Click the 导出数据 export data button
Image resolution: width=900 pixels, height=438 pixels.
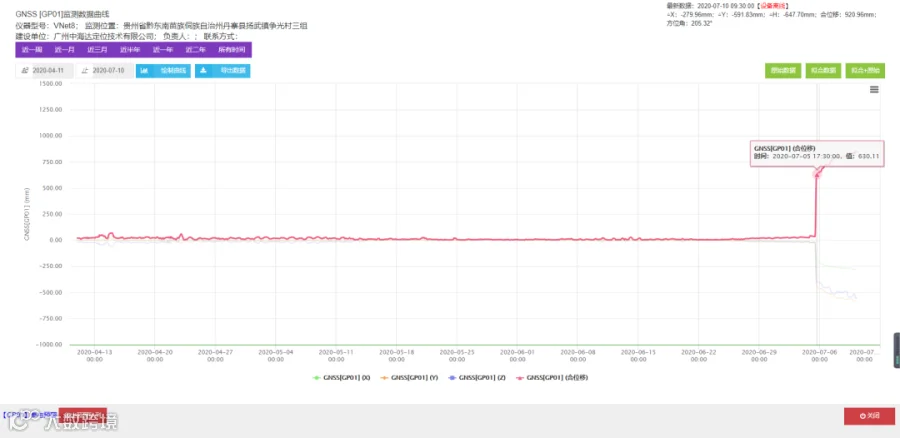click(223, 71)
